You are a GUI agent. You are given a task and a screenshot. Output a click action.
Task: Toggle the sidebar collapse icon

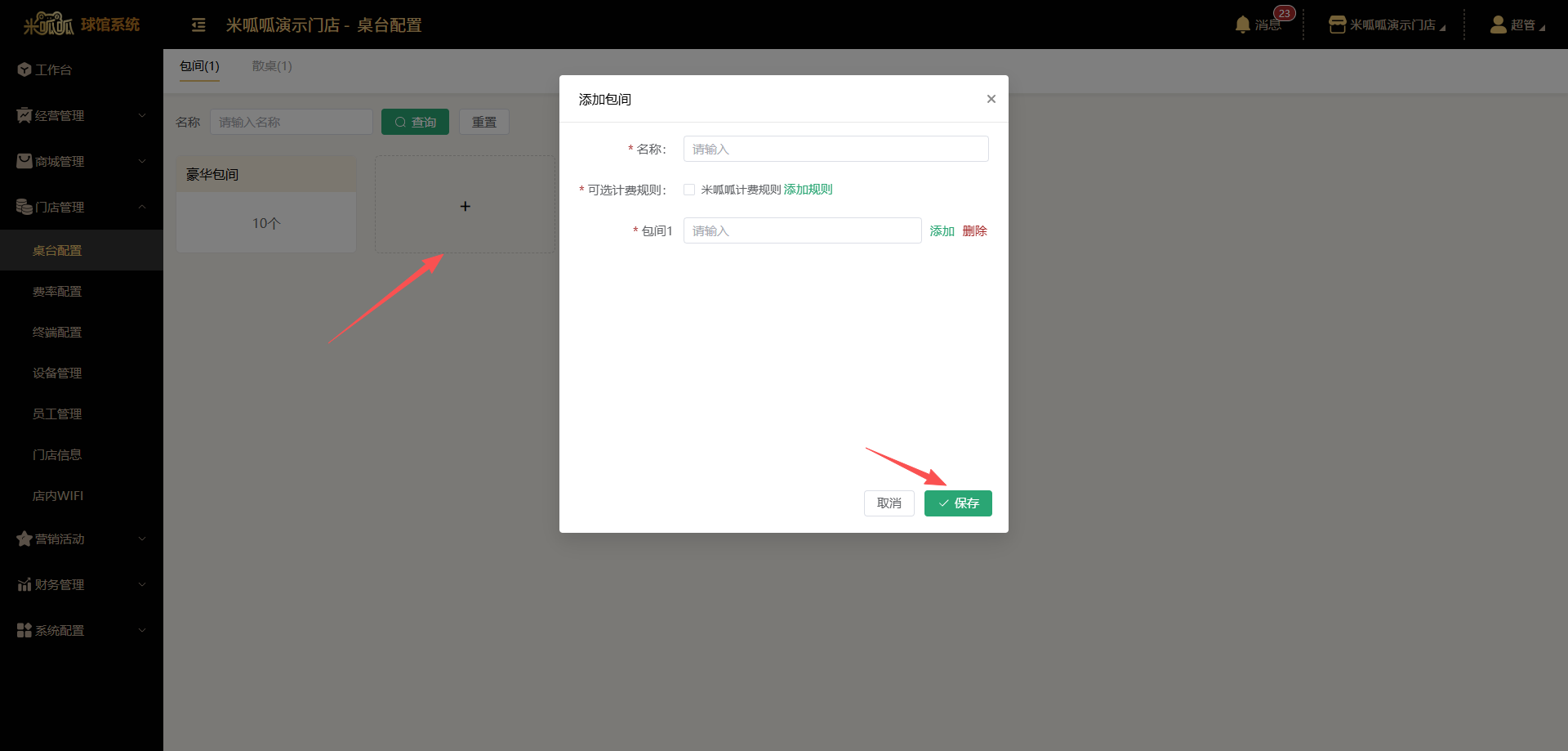(x=198, y=25)
